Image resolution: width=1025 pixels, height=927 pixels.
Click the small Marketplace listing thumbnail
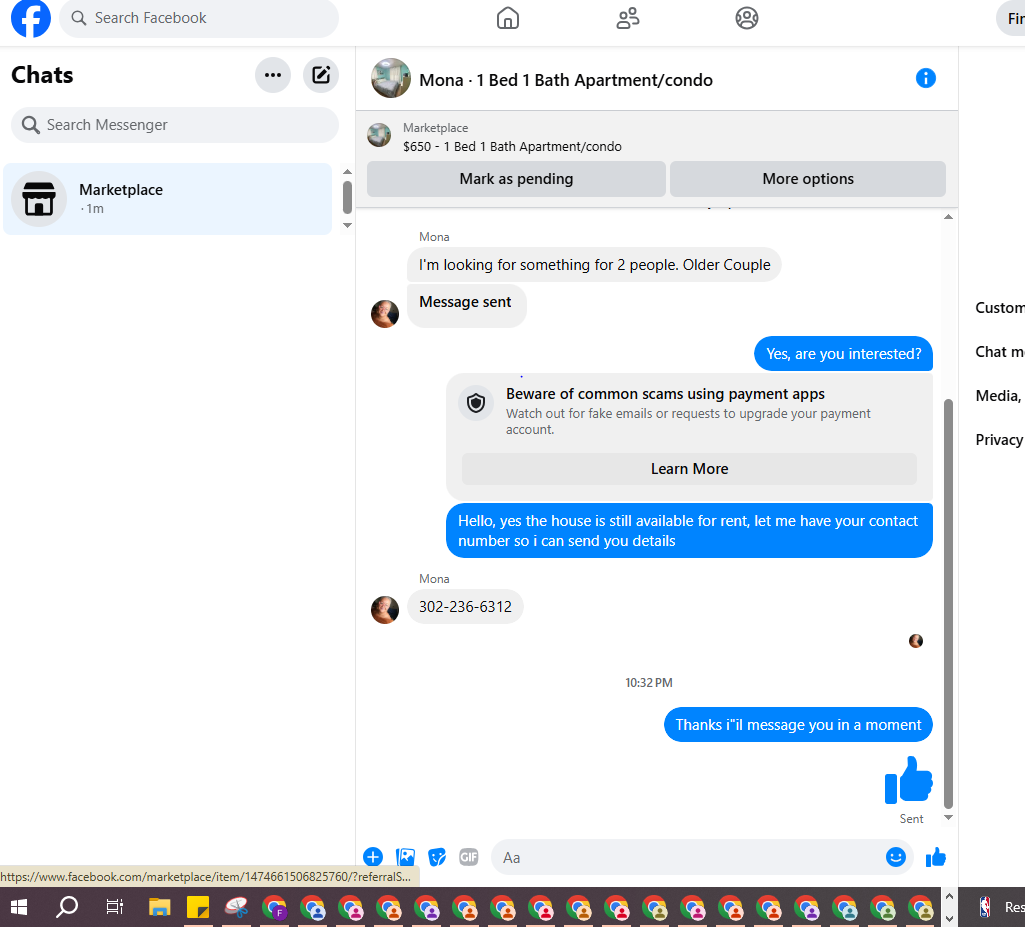(x=379, y=135)
